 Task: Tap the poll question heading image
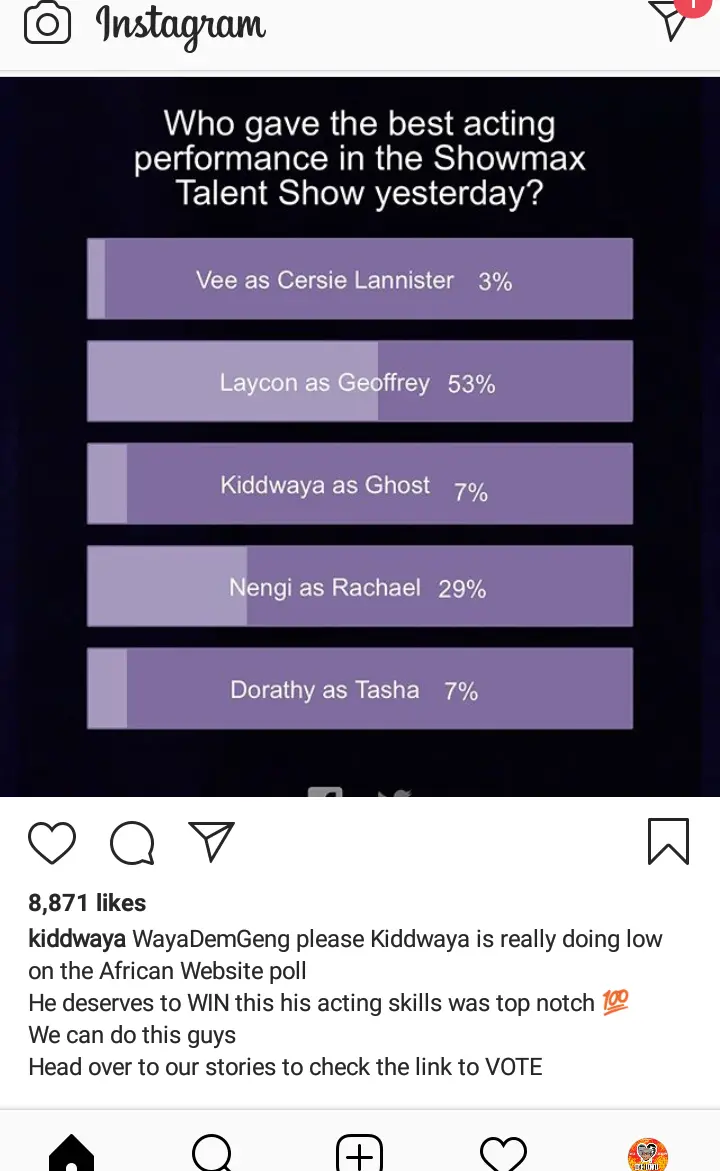coord(360,158)
